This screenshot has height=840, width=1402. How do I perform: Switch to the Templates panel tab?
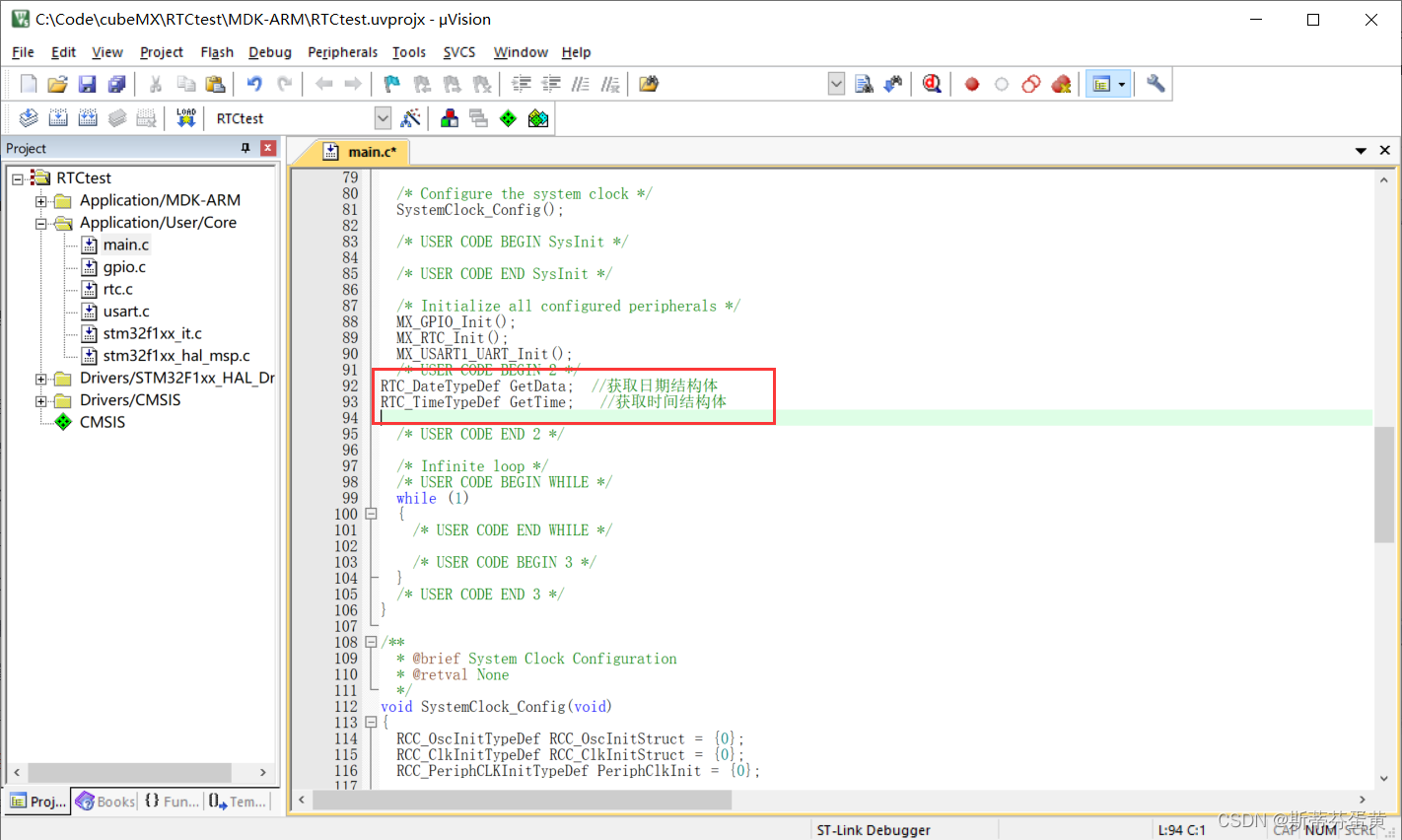238,802
